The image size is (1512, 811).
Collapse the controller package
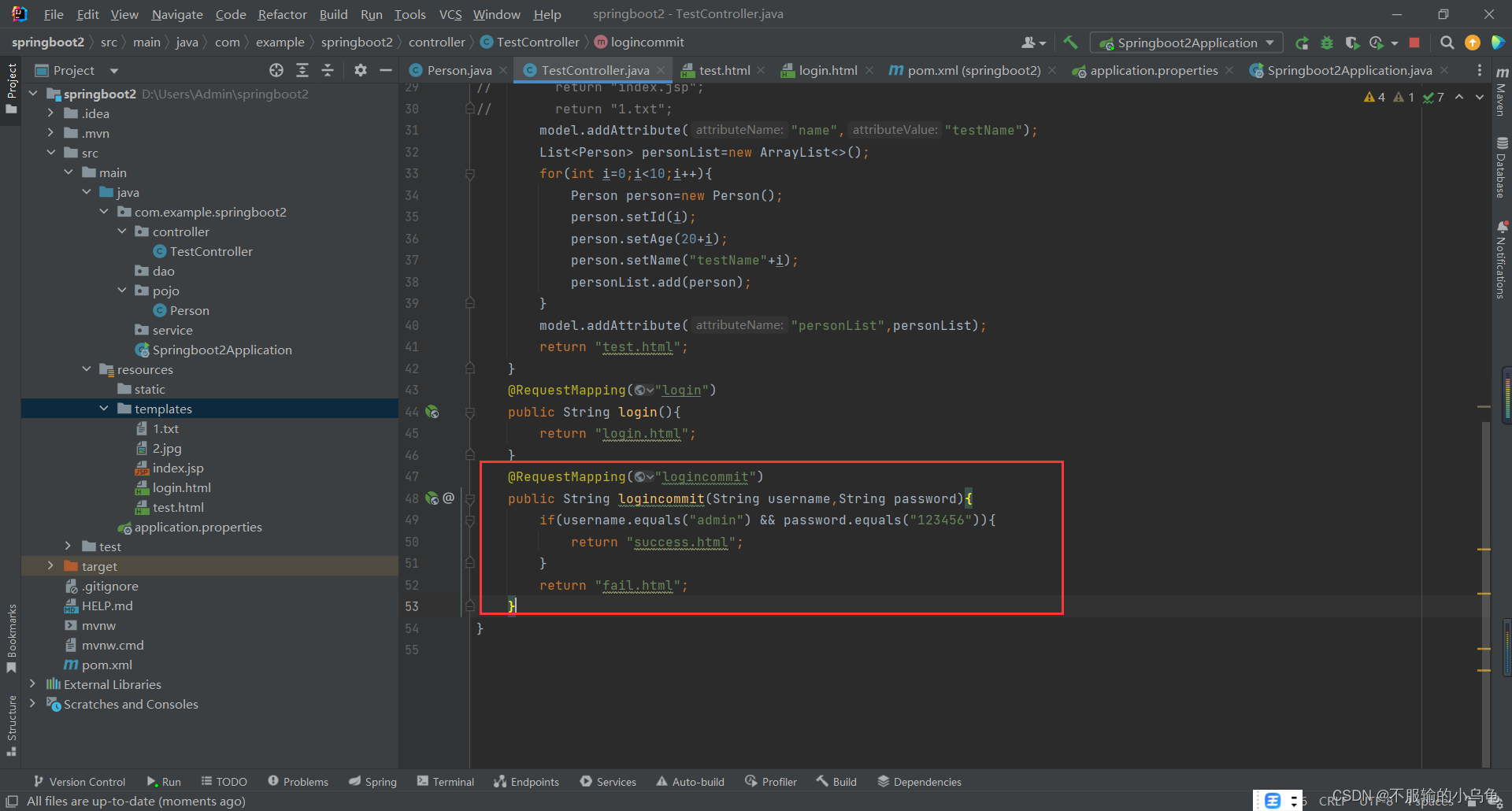pos(122,231)
